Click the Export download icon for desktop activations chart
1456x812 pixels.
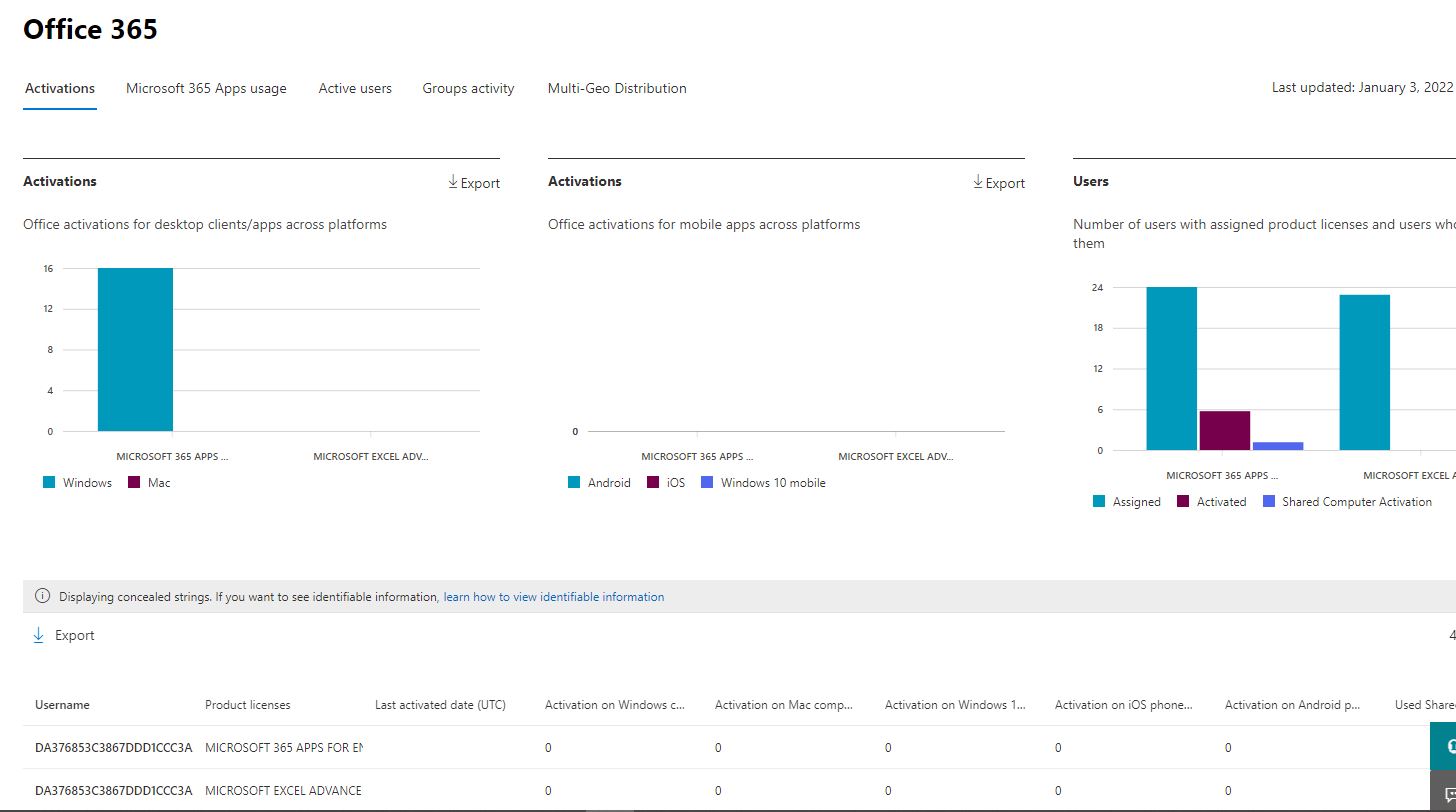click(x=452, y=183)
